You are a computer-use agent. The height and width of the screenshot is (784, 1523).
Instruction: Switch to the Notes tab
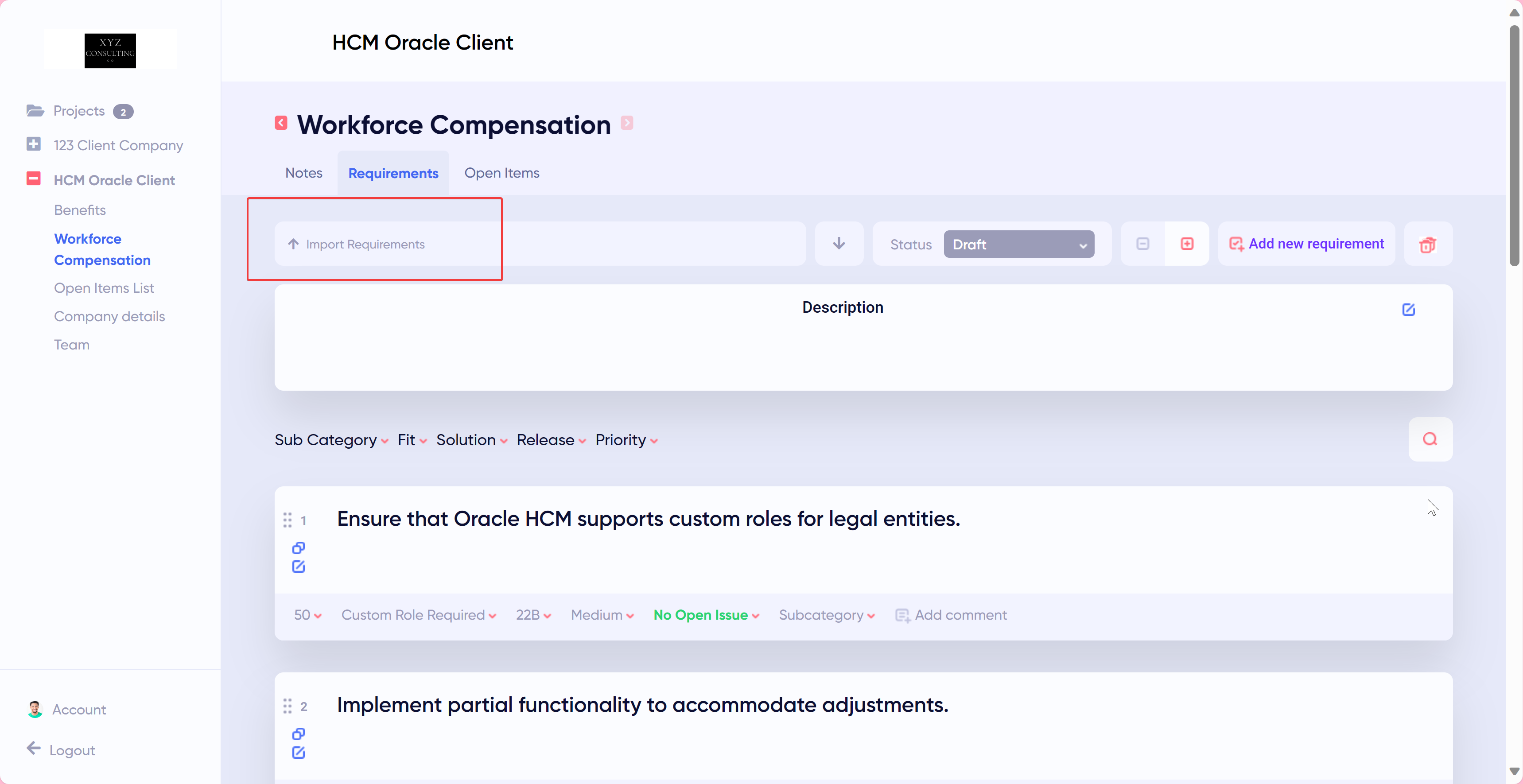click(303, 173)
